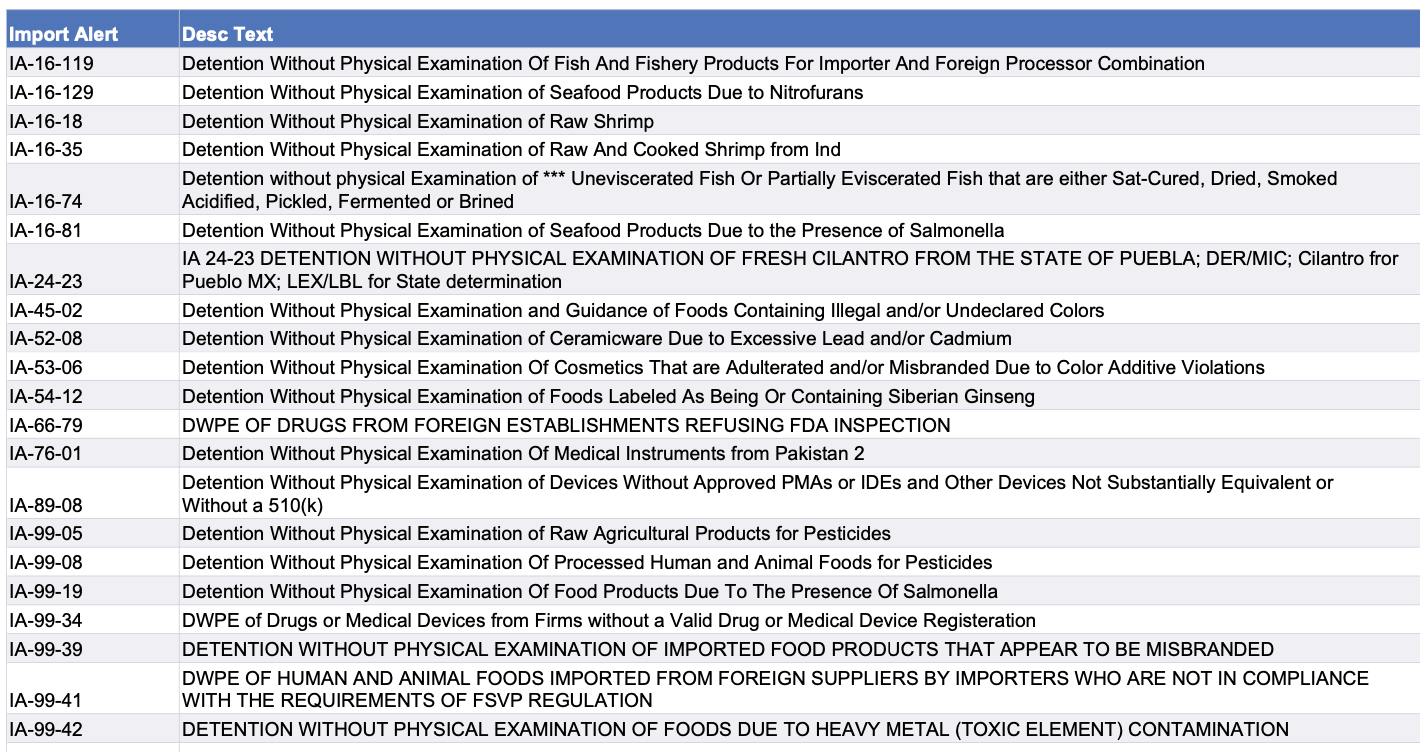Select the IA-99-42 alert cell
Image resolution: width=1420 pixels, height=752 pixels.
point(48,729)
